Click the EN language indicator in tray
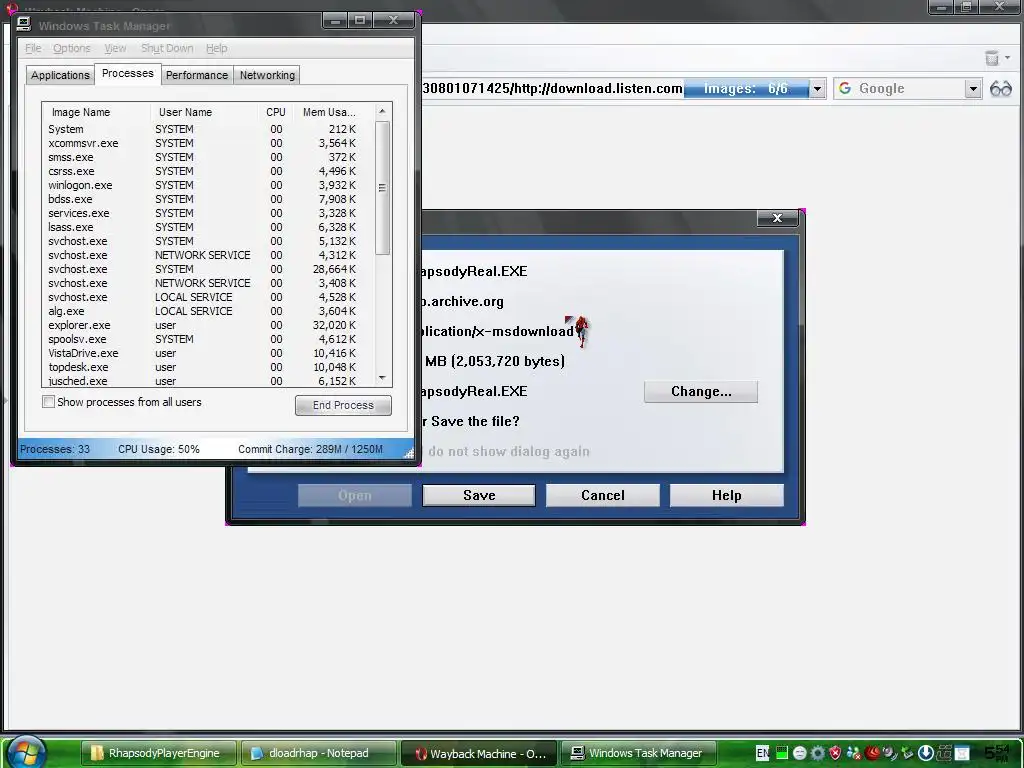 point(762,753)
